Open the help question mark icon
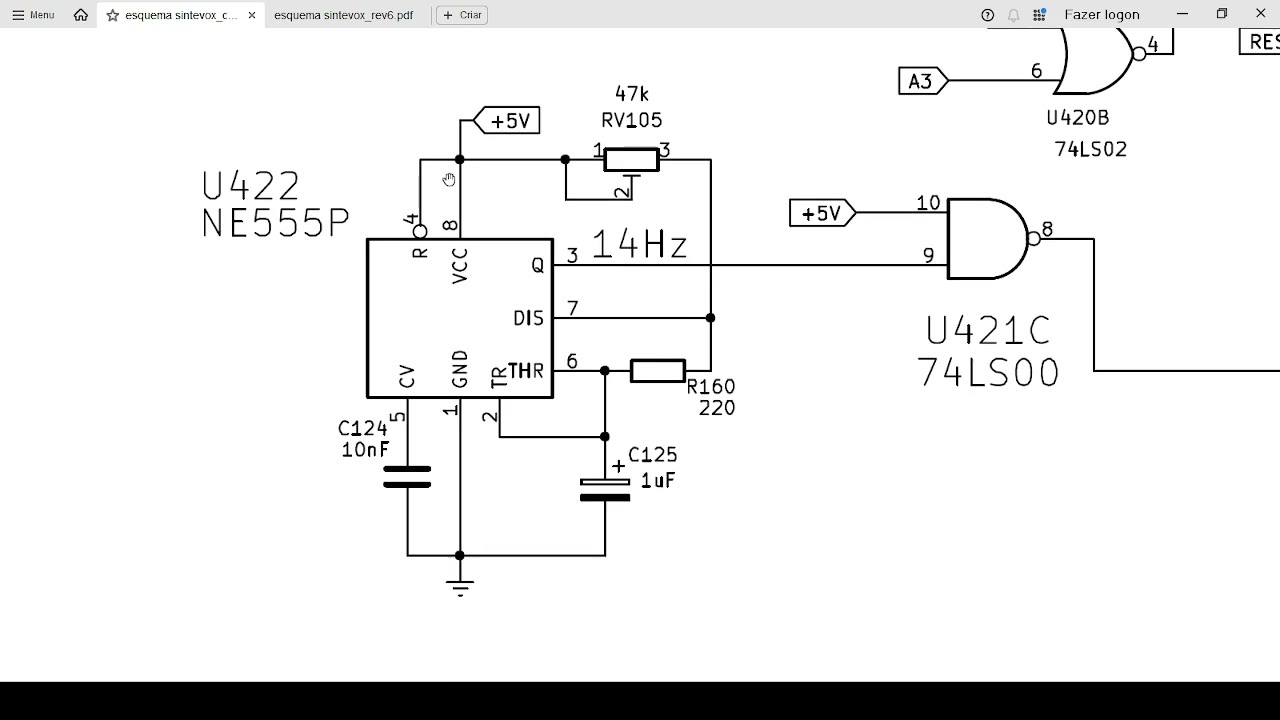 [988, 15]
